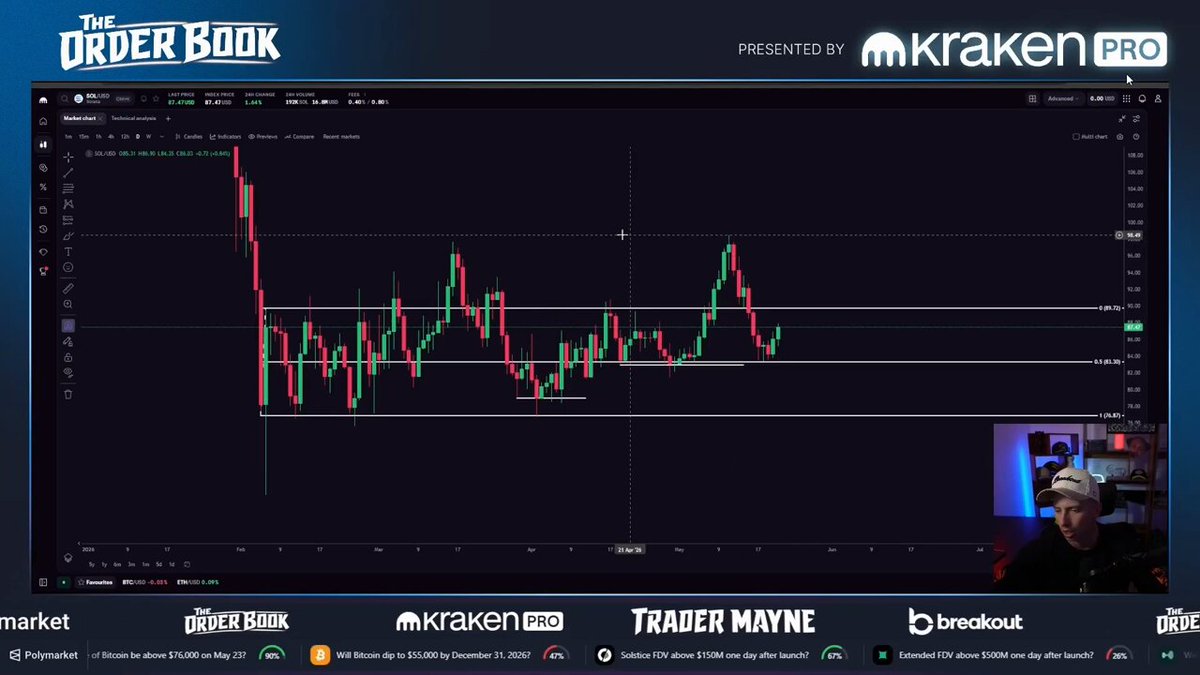Image resolution: width=1200 pixels, height=675 pixels.
Task: Select the 4h timeframe
Action: pos(111,137)
